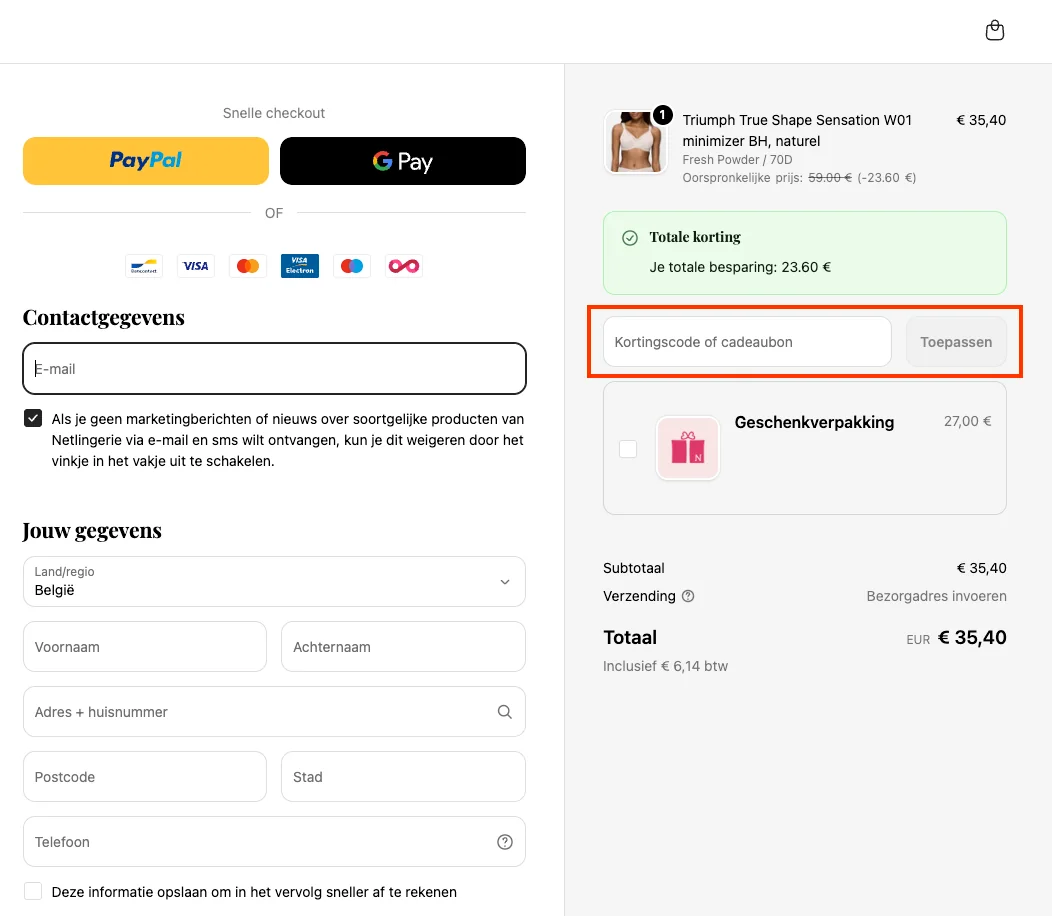
Task: Open the shopping bag in the header
Action: click(995, 30)
